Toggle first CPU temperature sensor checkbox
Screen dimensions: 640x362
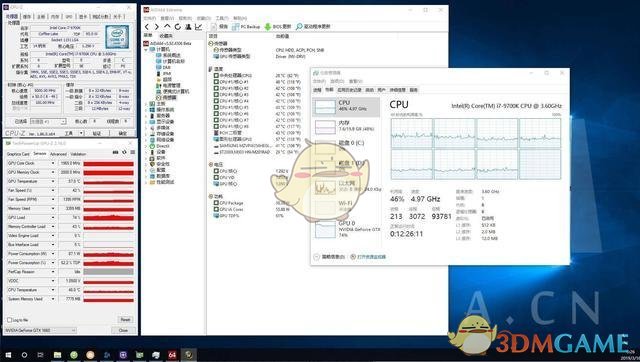point(216,76)
